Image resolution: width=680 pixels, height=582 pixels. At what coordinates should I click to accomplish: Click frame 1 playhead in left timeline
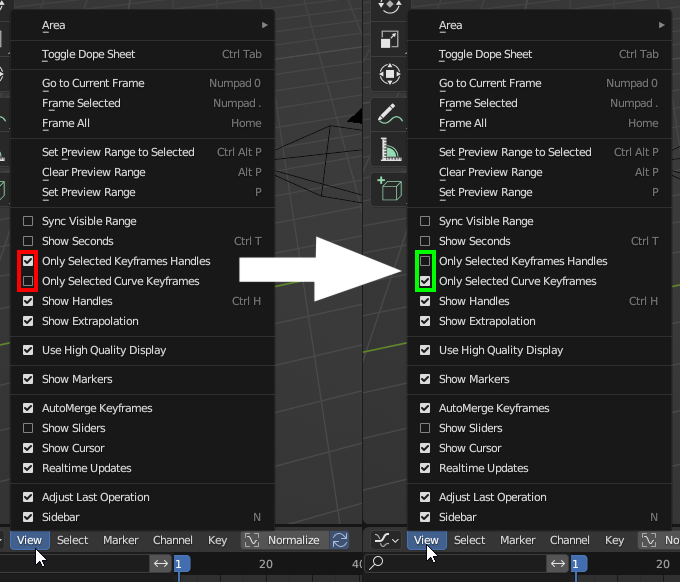pos(182,564)
